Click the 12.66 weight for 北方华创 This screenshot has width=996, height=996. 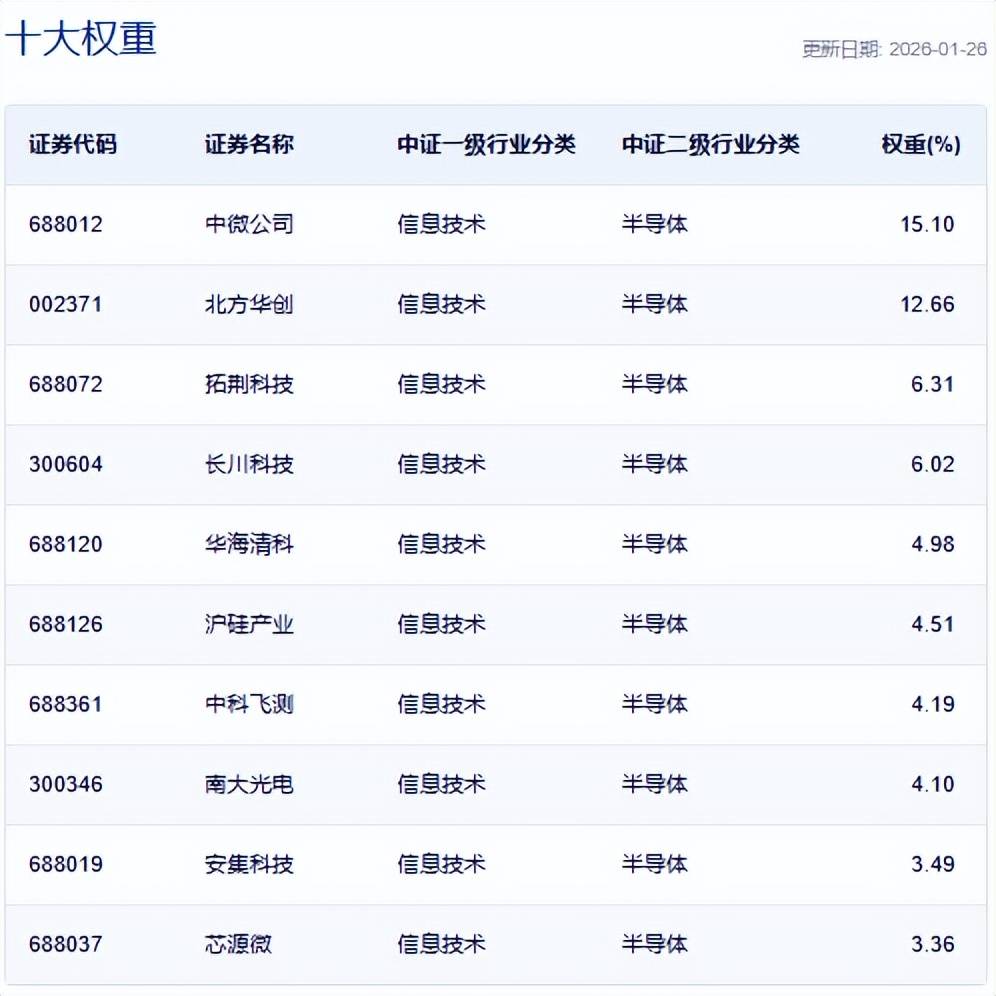(927, 304)
